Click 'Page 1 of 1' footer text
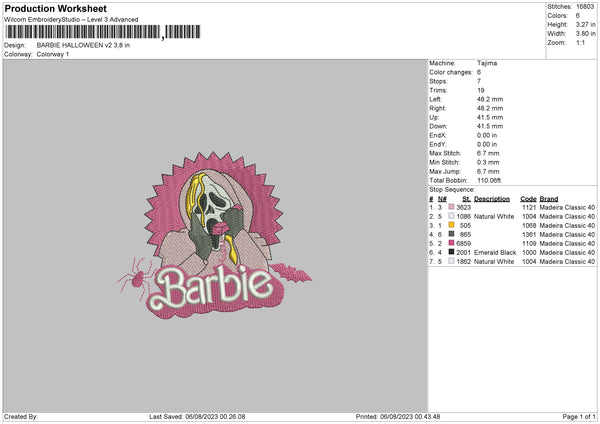This screenshot has width=600, height=424. (x=579, y=416)
